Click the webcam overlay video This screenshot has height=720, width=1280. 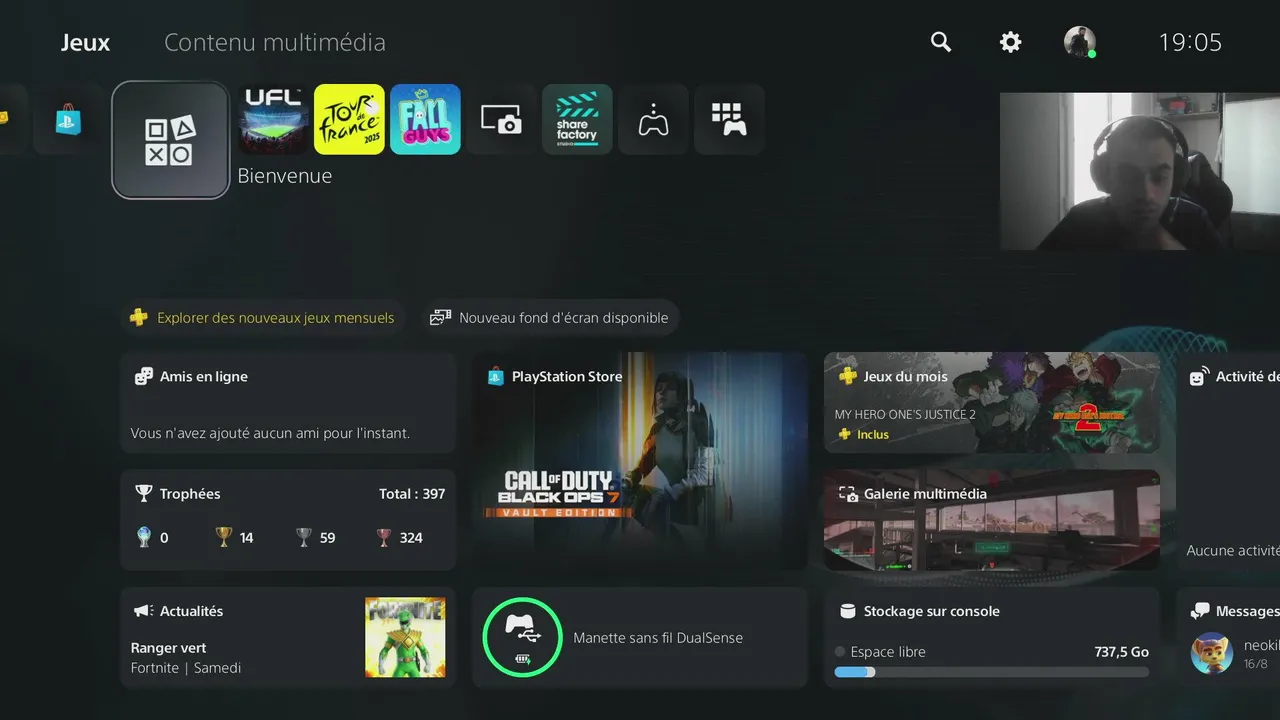click(1140, 171)
